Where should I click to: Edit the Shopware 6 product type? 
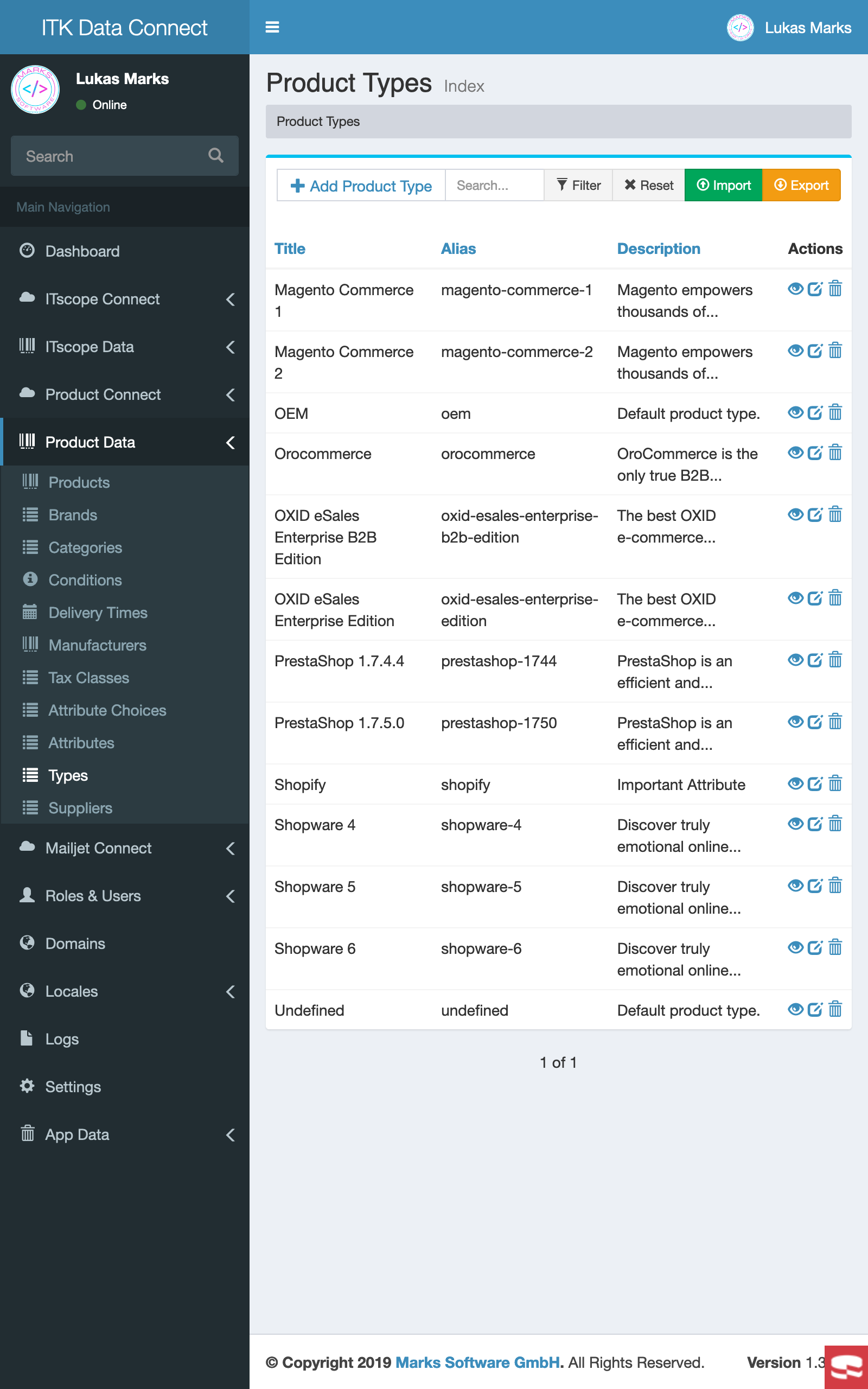click(x=815, y=948)
